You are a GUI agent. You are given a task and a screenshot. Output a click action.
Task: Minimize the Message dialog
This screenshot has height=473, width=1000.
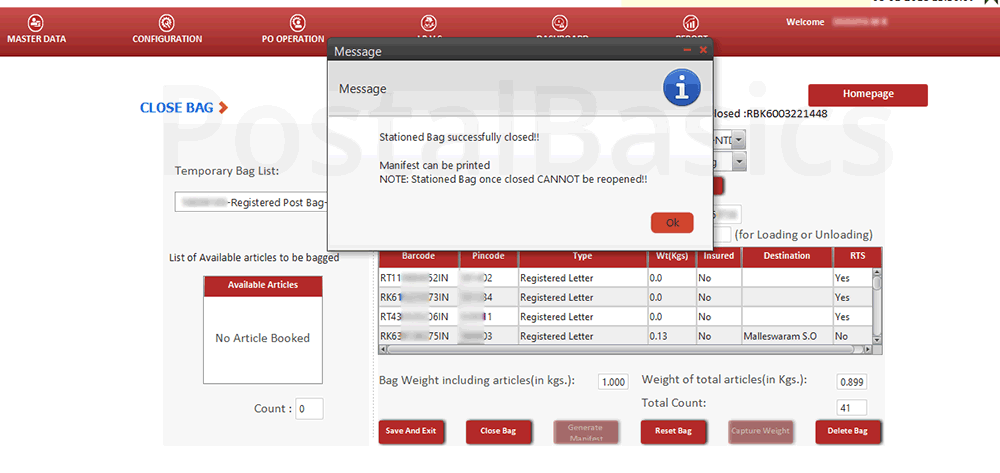[687, 50]
